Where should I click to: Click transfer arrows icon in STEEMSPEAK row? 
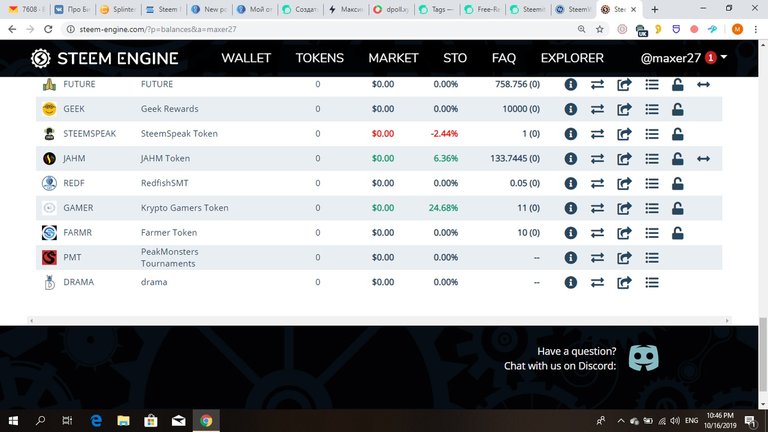point(597,134)
